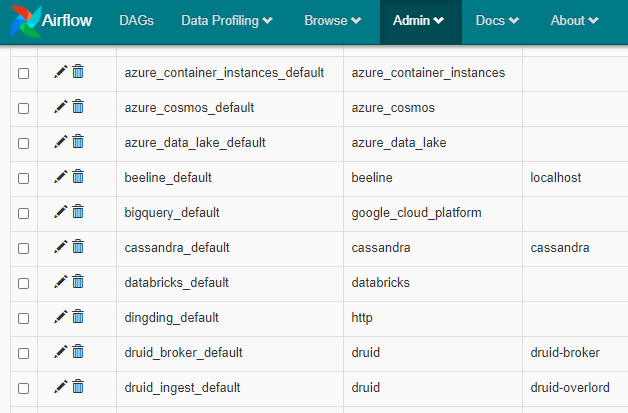Screen dimensions: 628x413
Task: Expand the Browse dropdown menu
Action: pos(333,21)
